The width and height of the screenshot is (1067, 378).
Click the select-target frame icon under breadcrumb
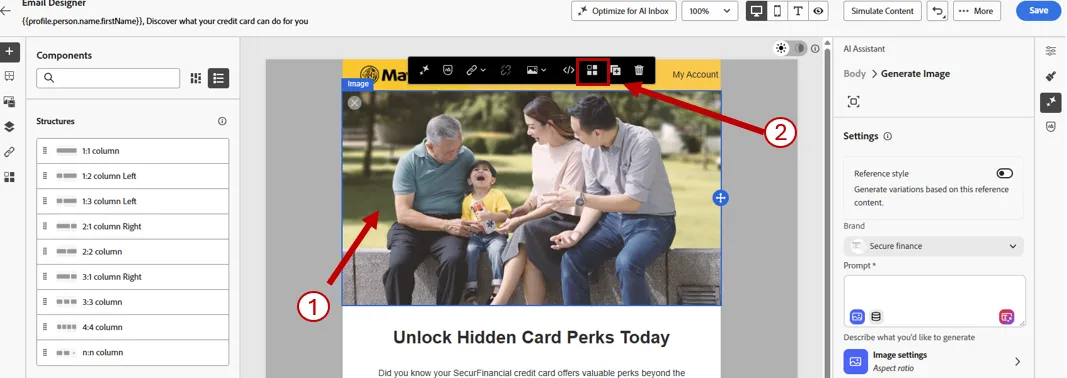[x=853, y=101]
